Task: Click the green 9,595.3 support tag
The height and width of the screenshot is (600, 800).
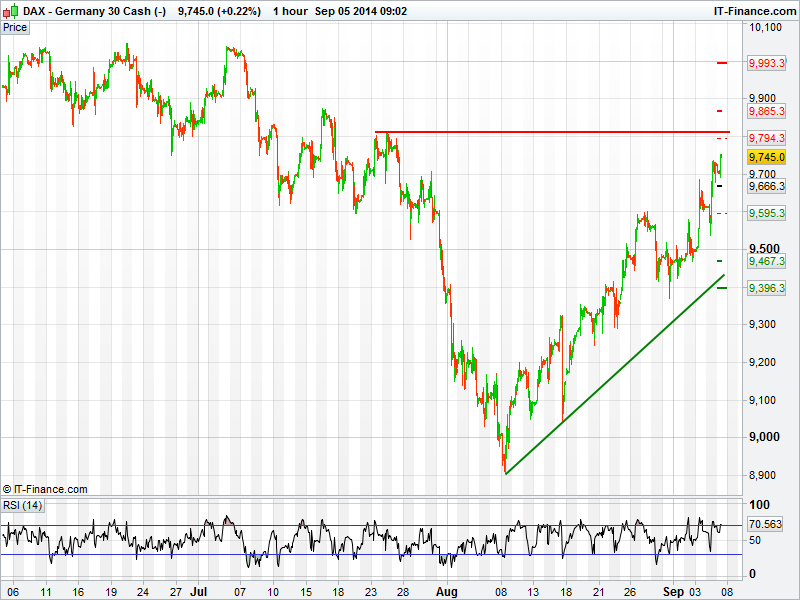Action: pos(767,213)
